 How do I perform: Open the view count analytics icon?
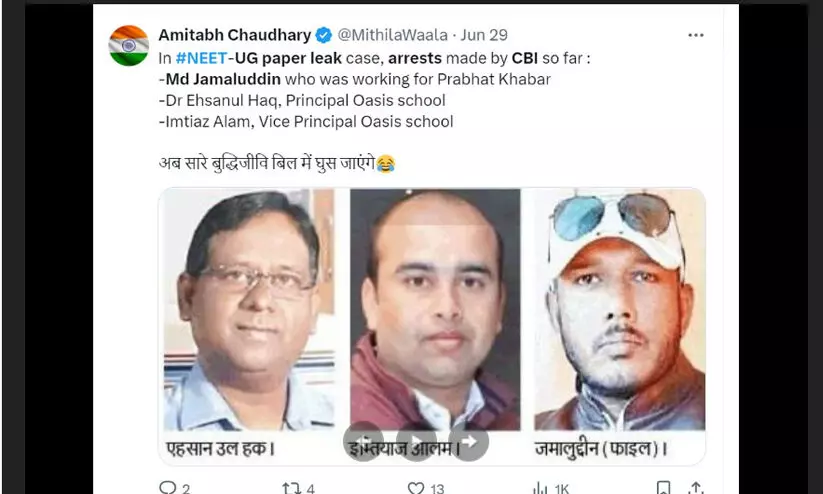click(x=540, y=489)
